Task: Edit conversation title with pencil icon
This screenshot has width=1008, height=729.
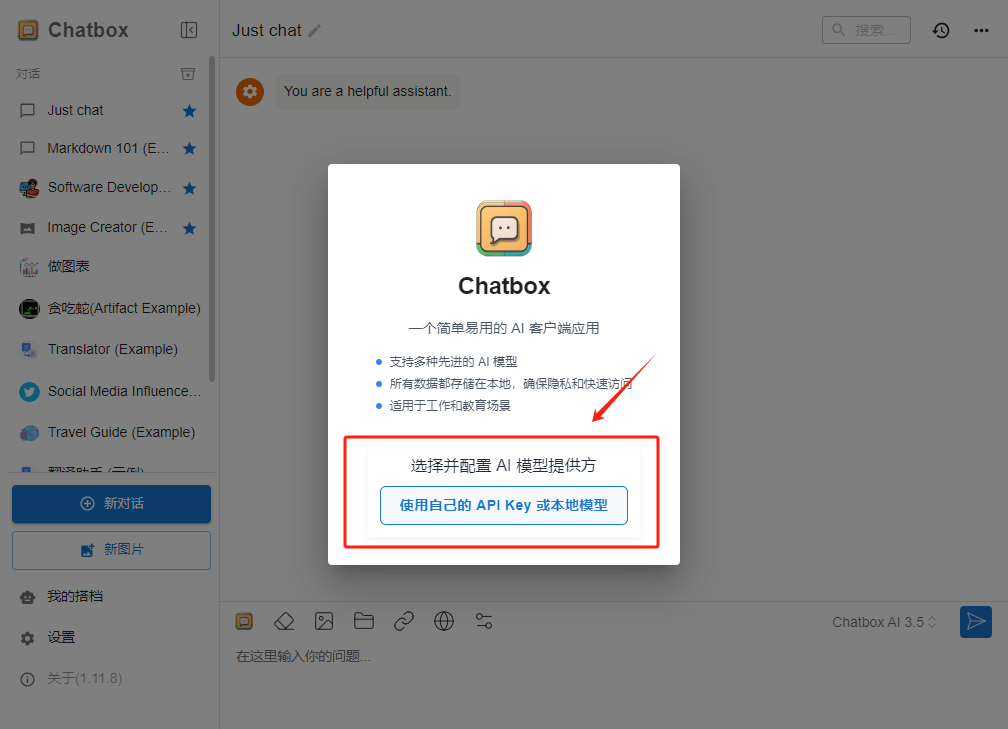Action: 314,30
